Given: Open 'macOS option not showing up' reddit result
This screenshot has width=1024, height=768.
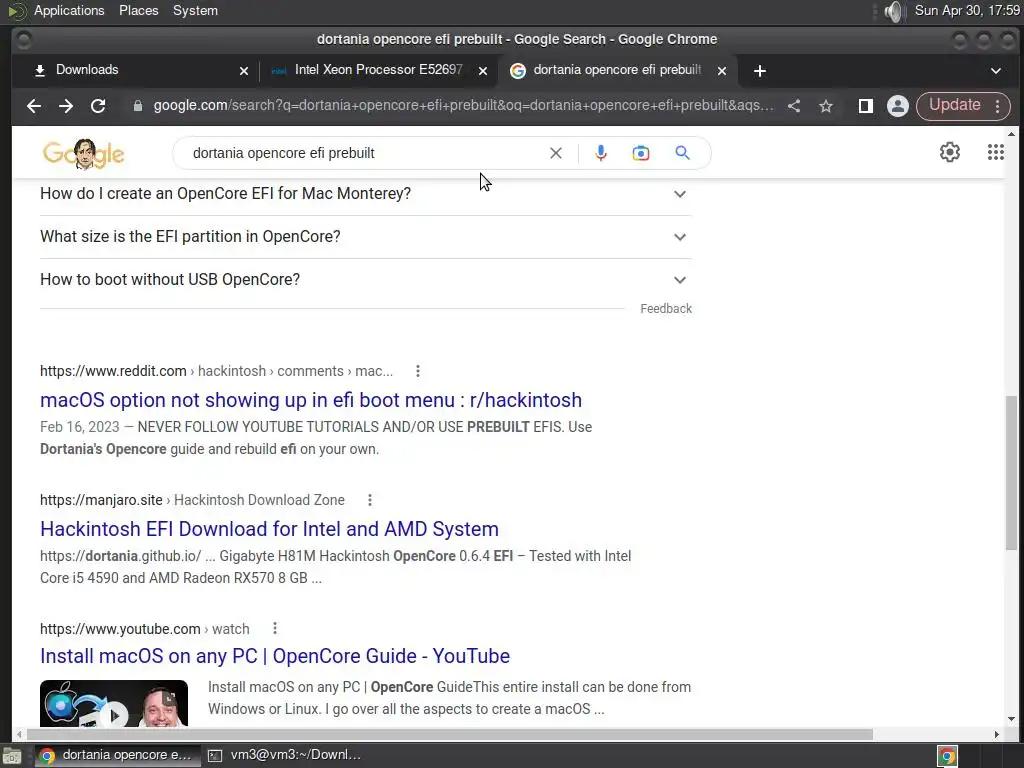Looking at the screenshot, I should tap(311, 400).
